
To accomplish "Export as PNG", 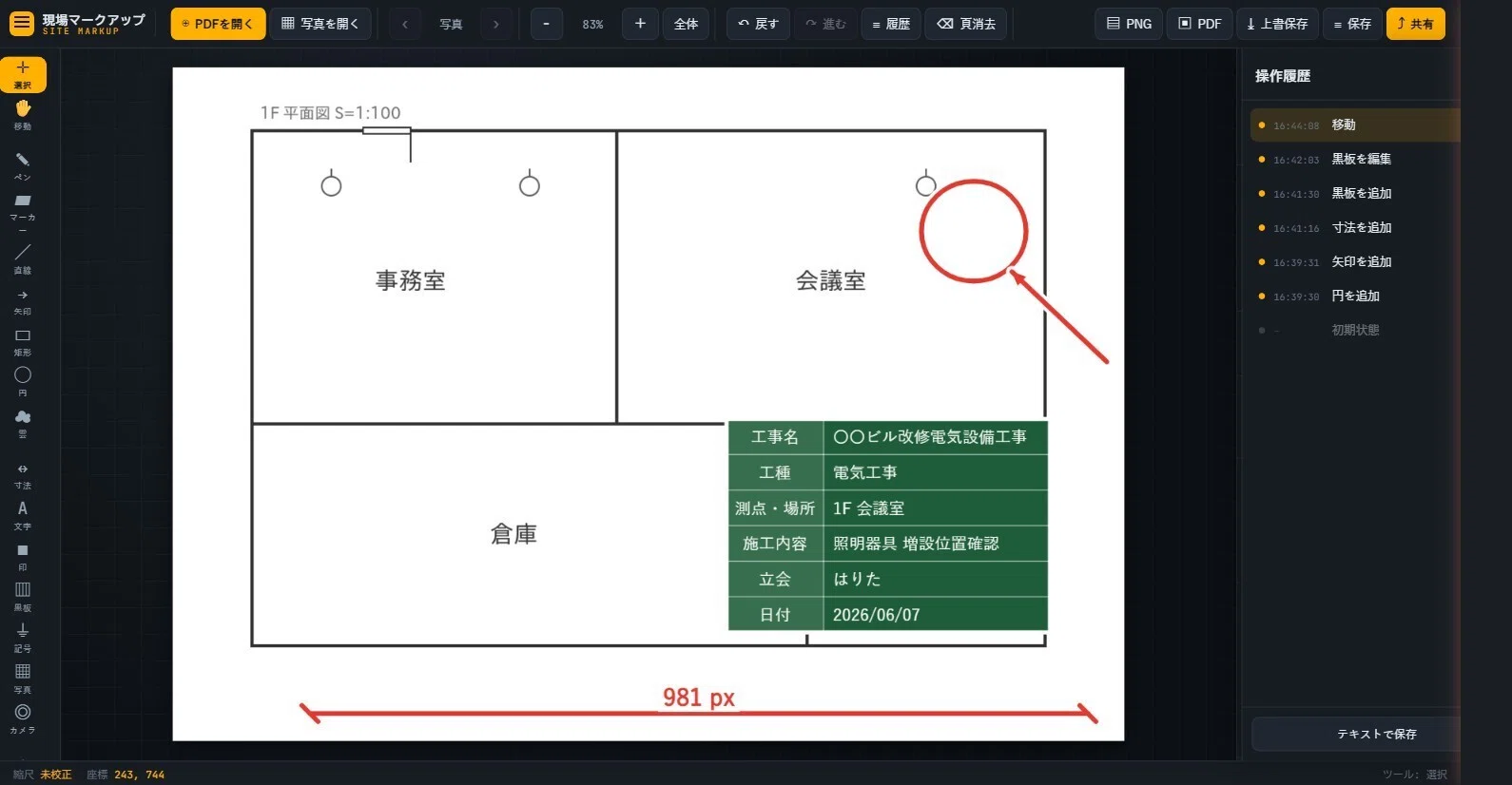I will point(1130,24).
